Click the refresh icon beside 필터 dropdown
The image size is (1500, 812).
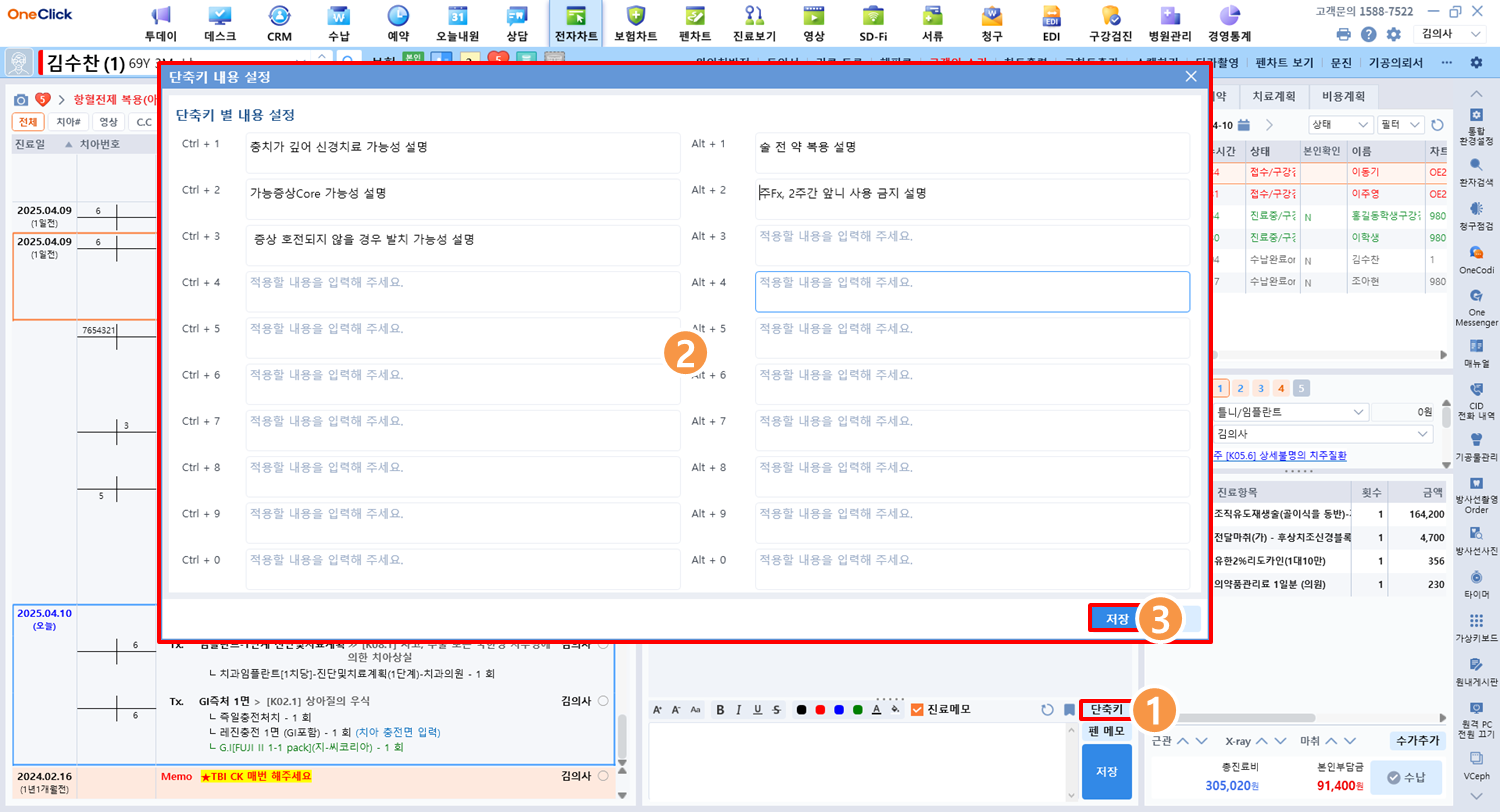coord(1437,125)
